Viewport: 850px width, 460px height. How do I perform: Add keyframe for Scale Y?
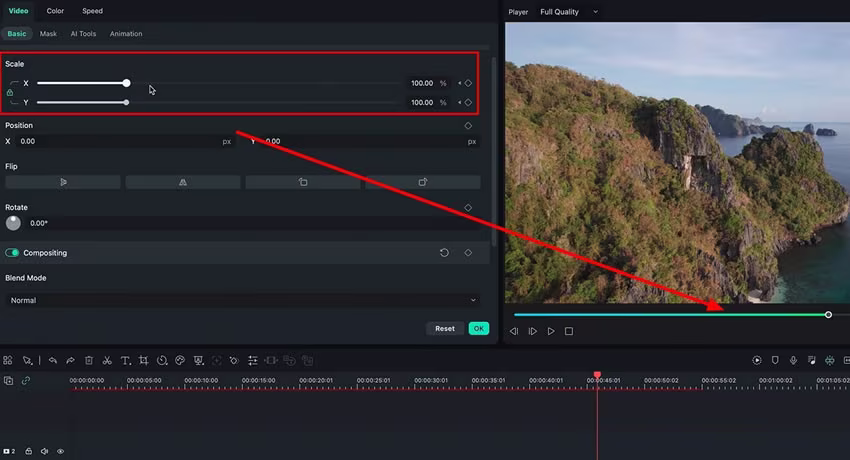(x=468, y=102)
